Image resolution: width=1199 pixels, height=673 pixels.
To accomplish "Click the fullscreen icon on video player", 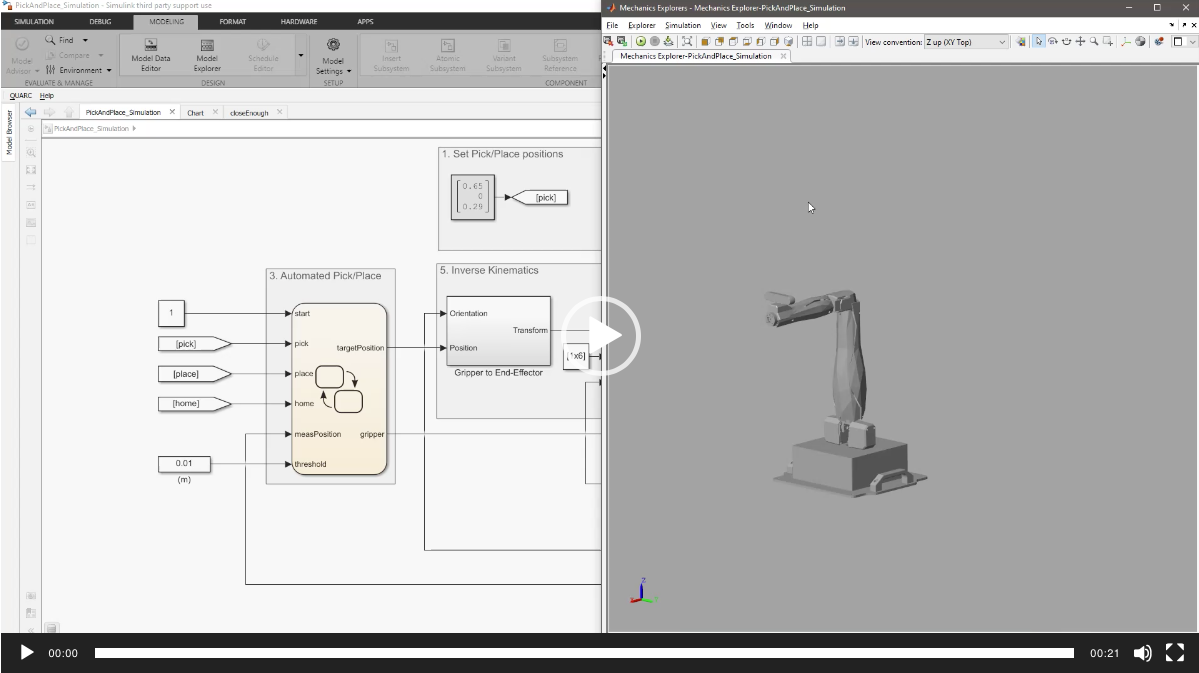I will coord(1175,653).
